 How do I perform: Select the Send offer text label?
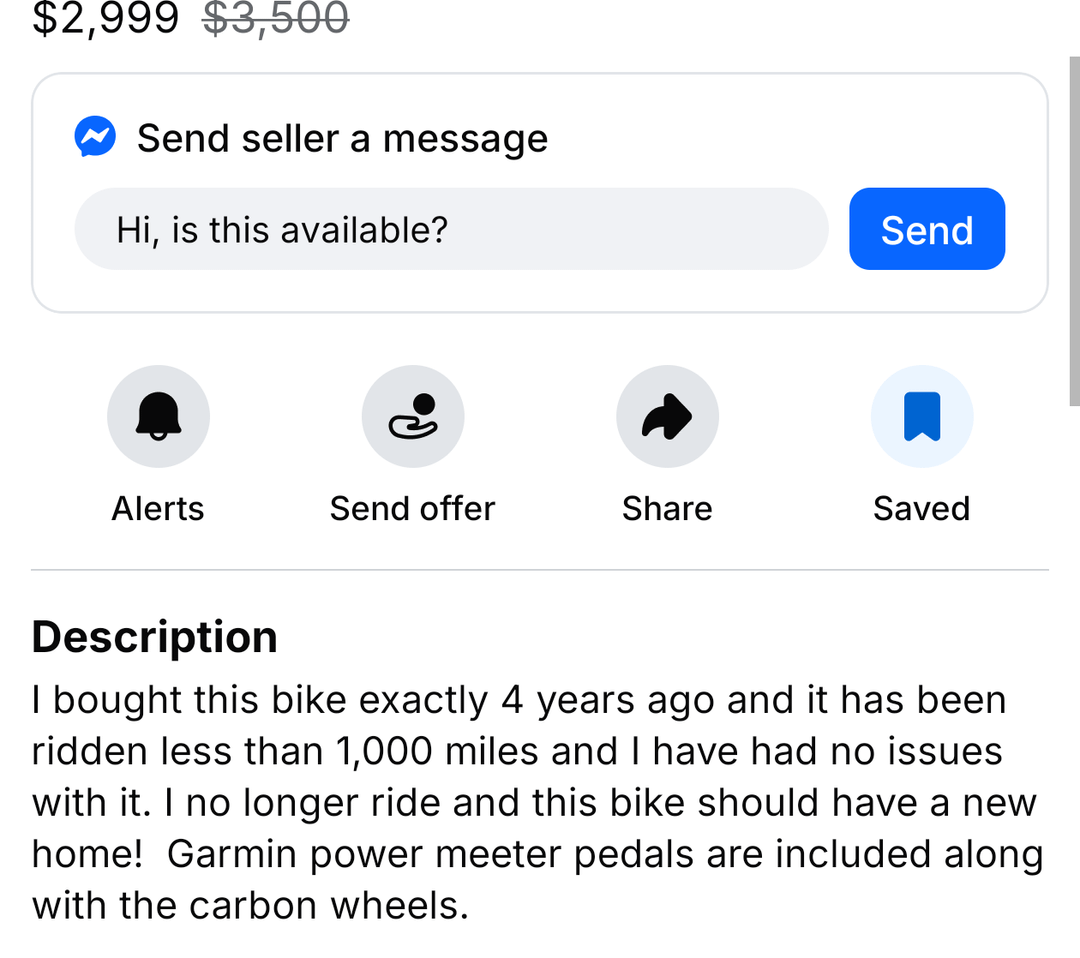(x=413, y=509)
